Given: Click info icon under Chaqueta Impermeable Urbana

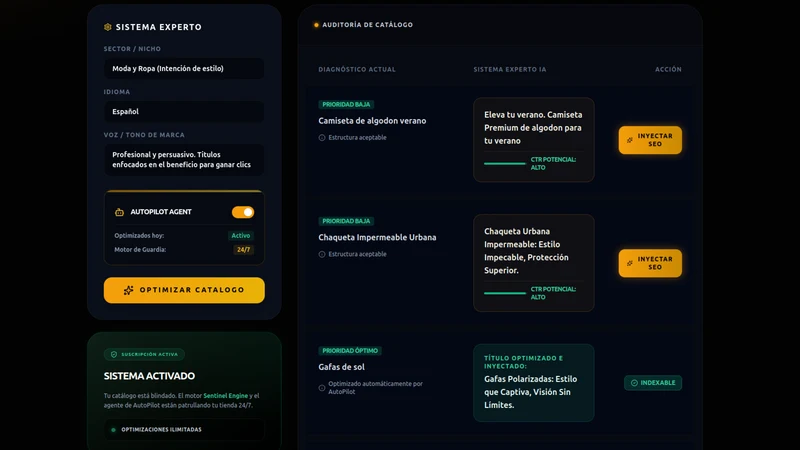Looking at the screenshot, I should pos(322,254).
